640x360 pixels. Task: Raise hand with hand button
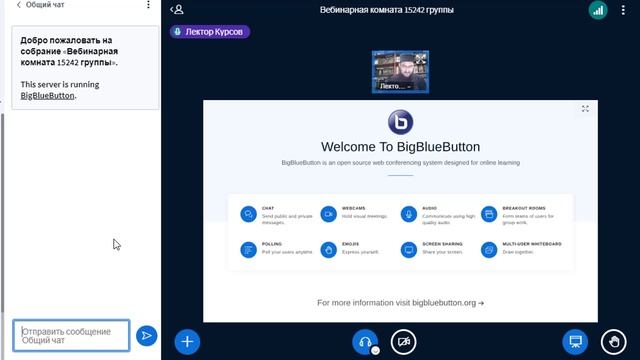click(x=613, y=342)
